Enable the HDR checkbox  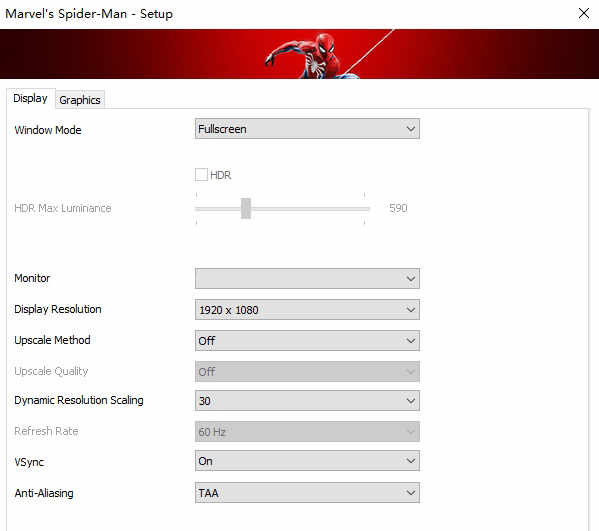pos(201,175)
